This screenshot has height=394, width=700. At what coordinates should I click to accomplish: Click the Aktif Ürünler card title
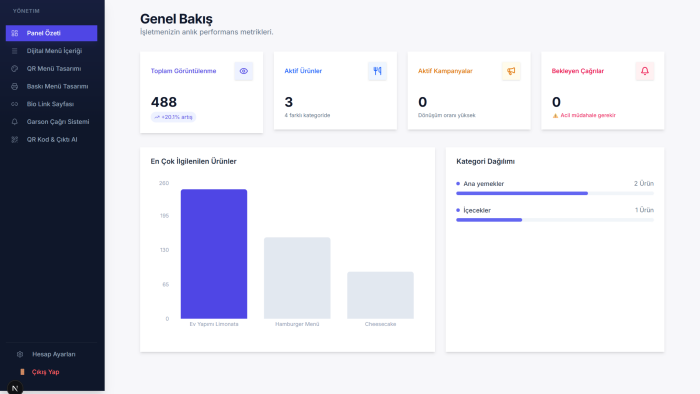tap(303, 71)
